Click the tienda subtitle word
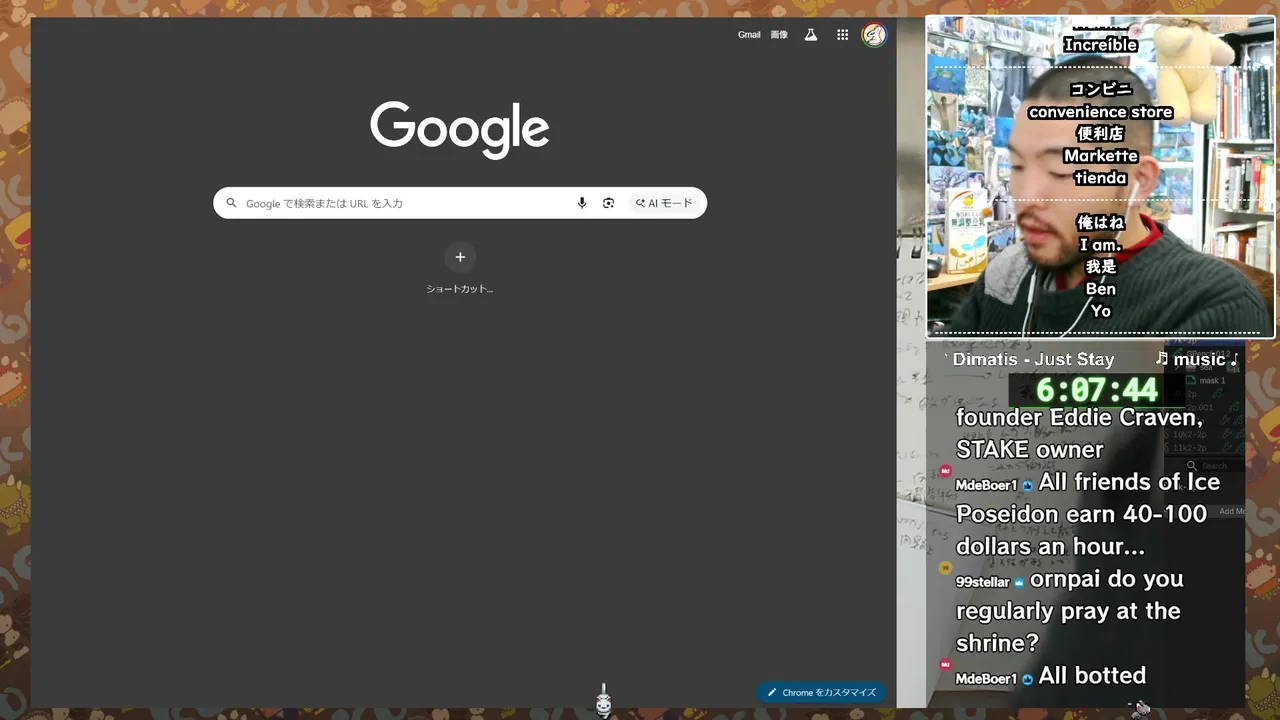Viewport: 1280px width, 720px height. (x=1100, y=178)
